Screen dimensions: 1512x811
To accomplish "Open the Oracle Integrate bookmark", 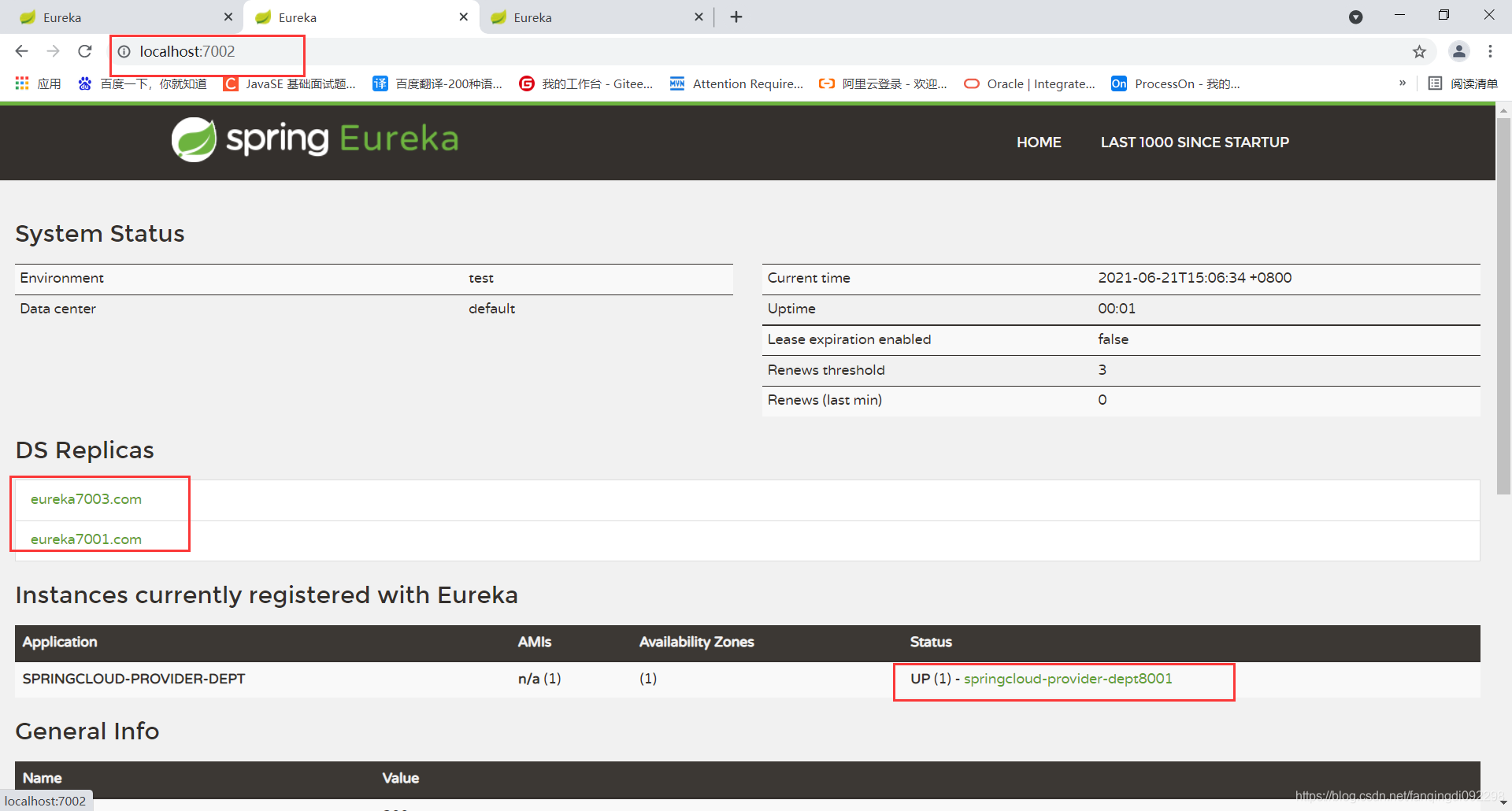I will (x=1029, y=83).
